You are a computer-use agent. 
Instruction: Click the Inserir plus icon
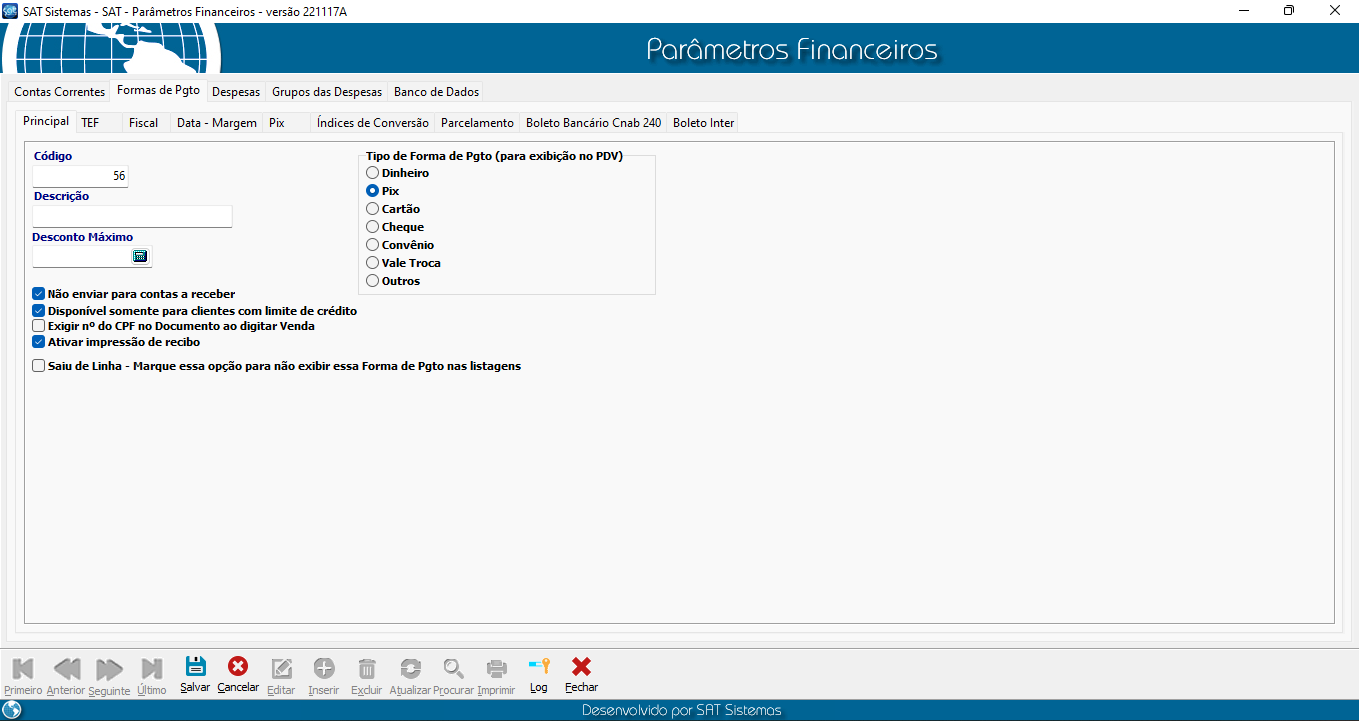(x=324, y=668)
